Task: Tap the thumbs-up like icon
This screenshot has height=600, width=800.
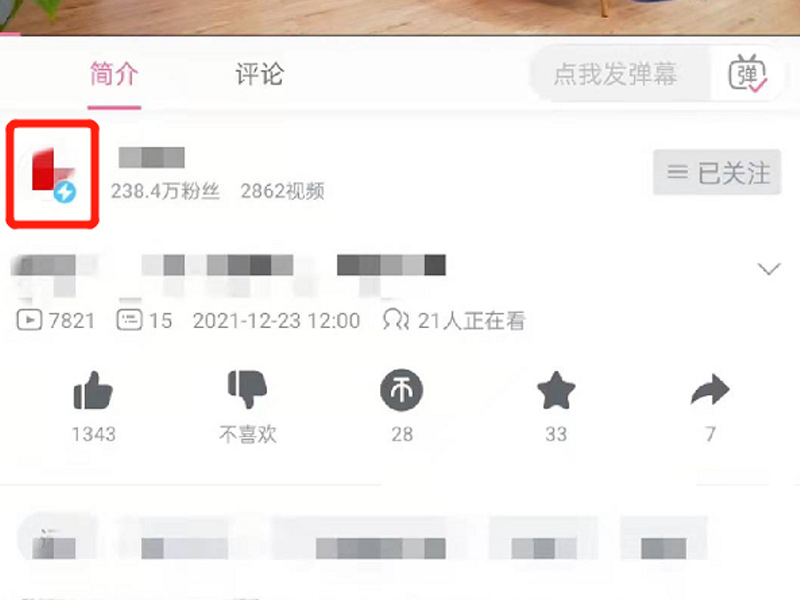Action: (93, 390)
